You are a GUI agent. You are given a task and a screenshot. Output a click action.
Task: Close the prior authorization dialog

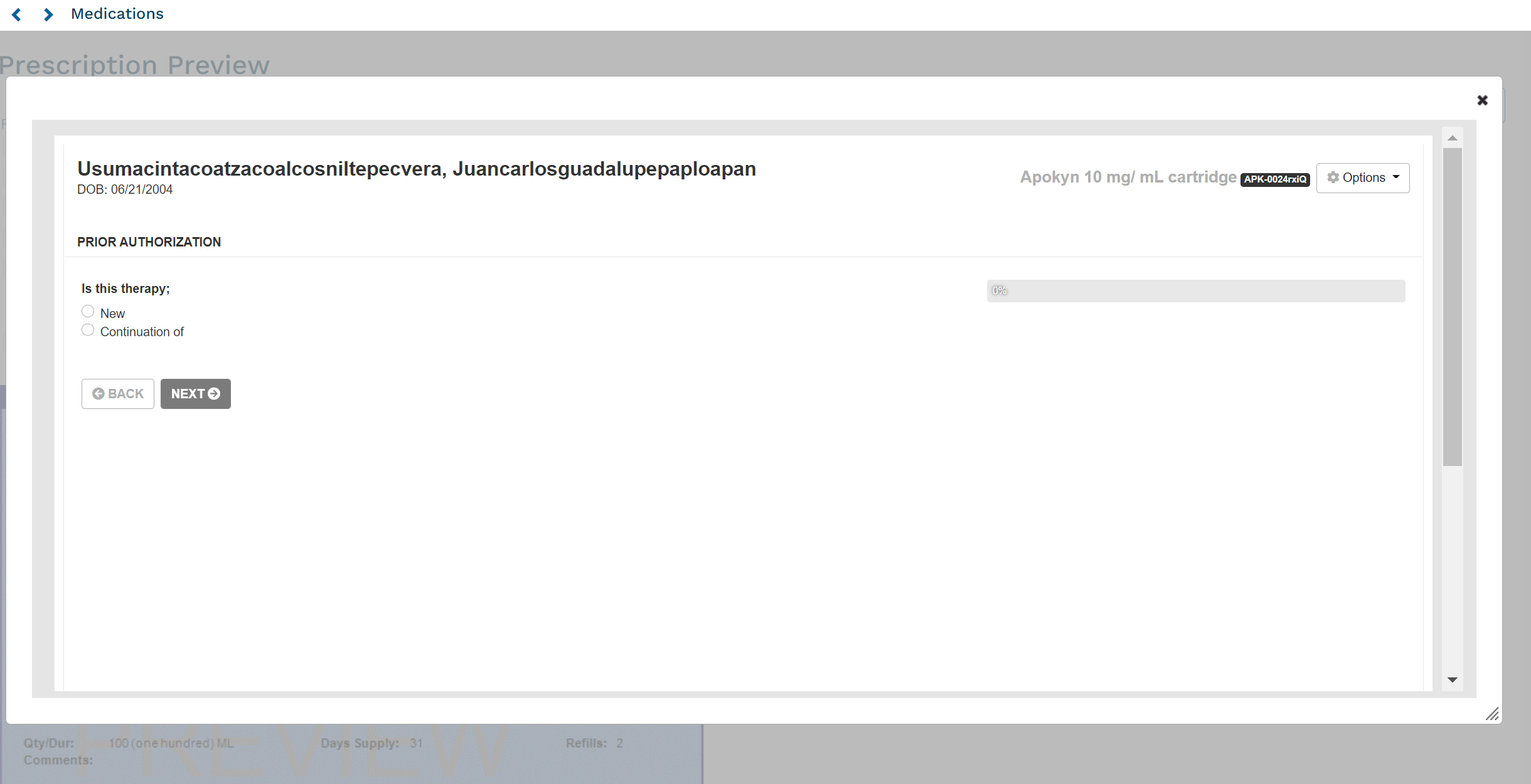coord(1482,100)
